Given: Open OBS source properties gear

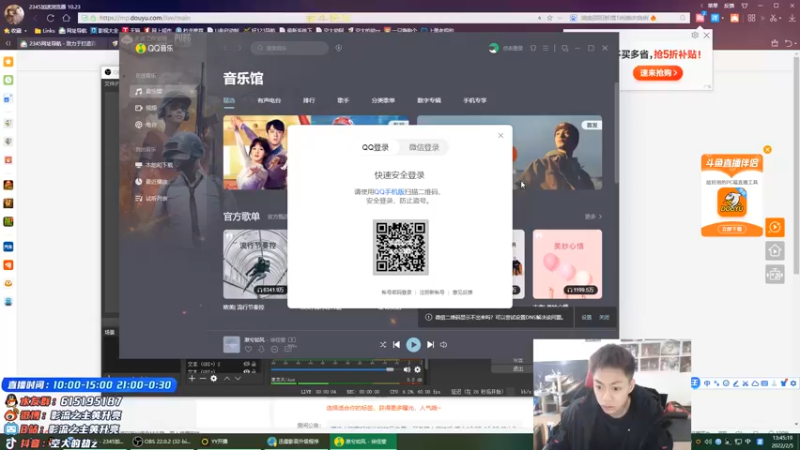Looking at the screenshot, I should coord(214,379).
